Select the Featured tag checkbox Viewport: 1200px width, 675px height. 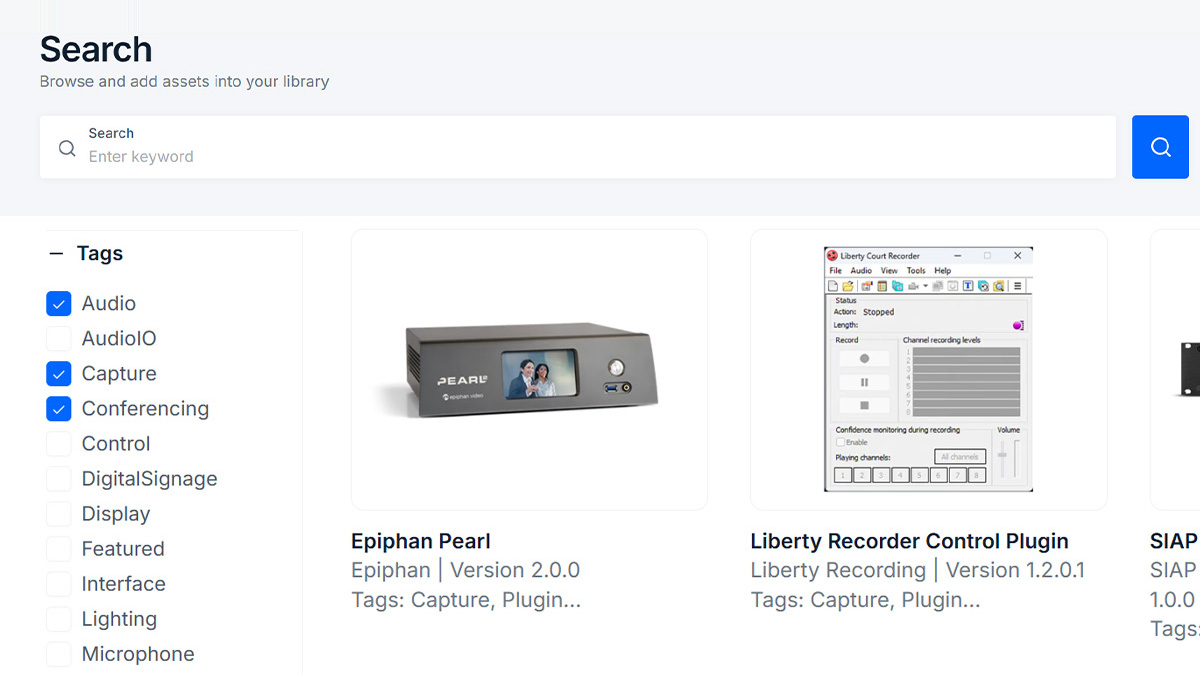click(59, 549)
